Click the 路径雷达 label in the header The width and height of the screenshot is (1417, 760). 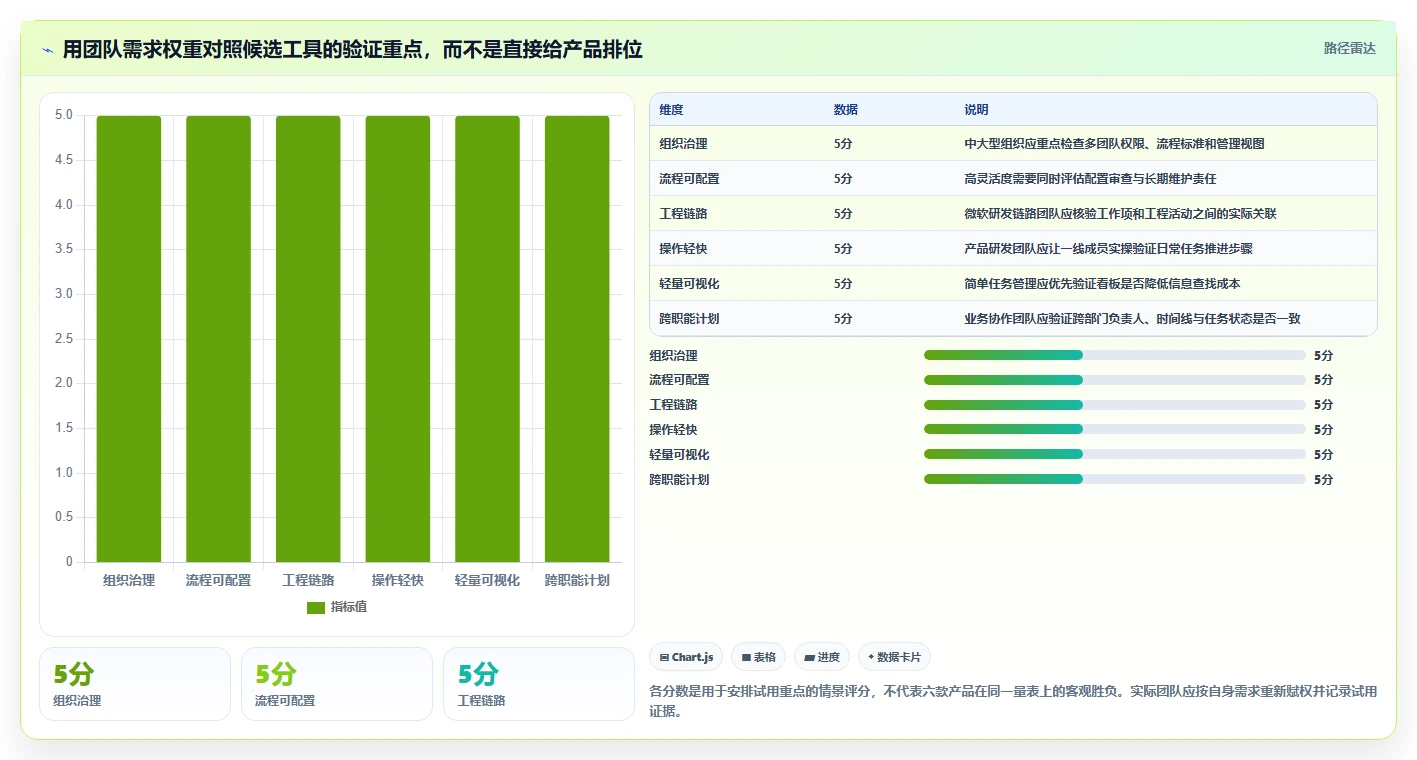(x=1349, y=48)
